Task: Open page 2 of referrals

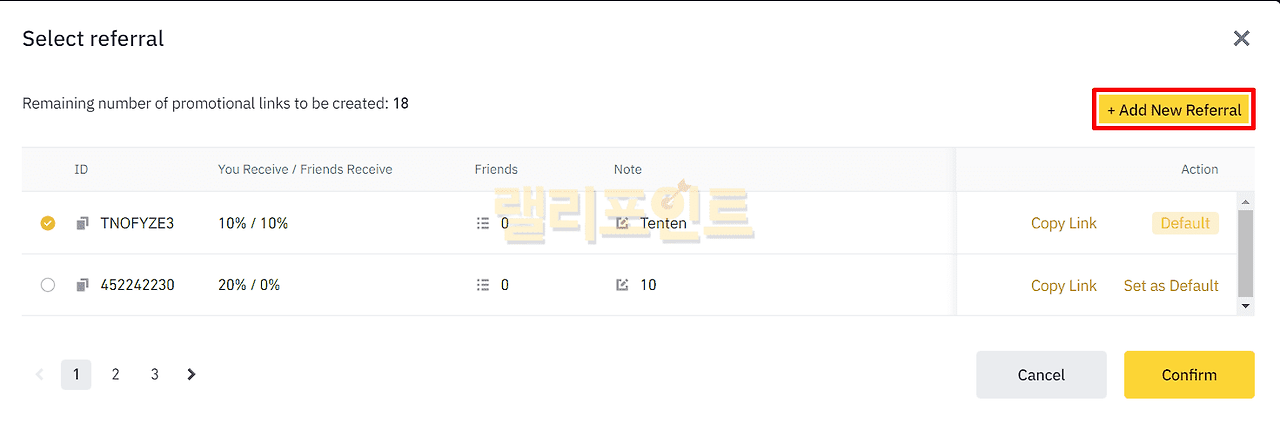Action: pyautogui.click(x=115, y=375)
